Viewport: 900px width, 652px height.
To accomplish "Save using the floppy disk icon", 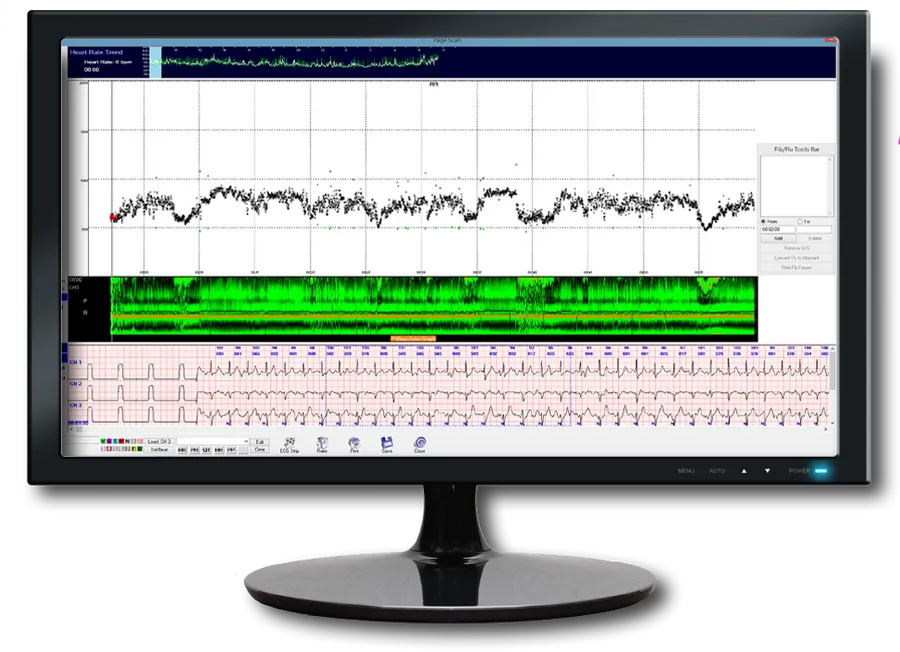I will pos(387,445).
